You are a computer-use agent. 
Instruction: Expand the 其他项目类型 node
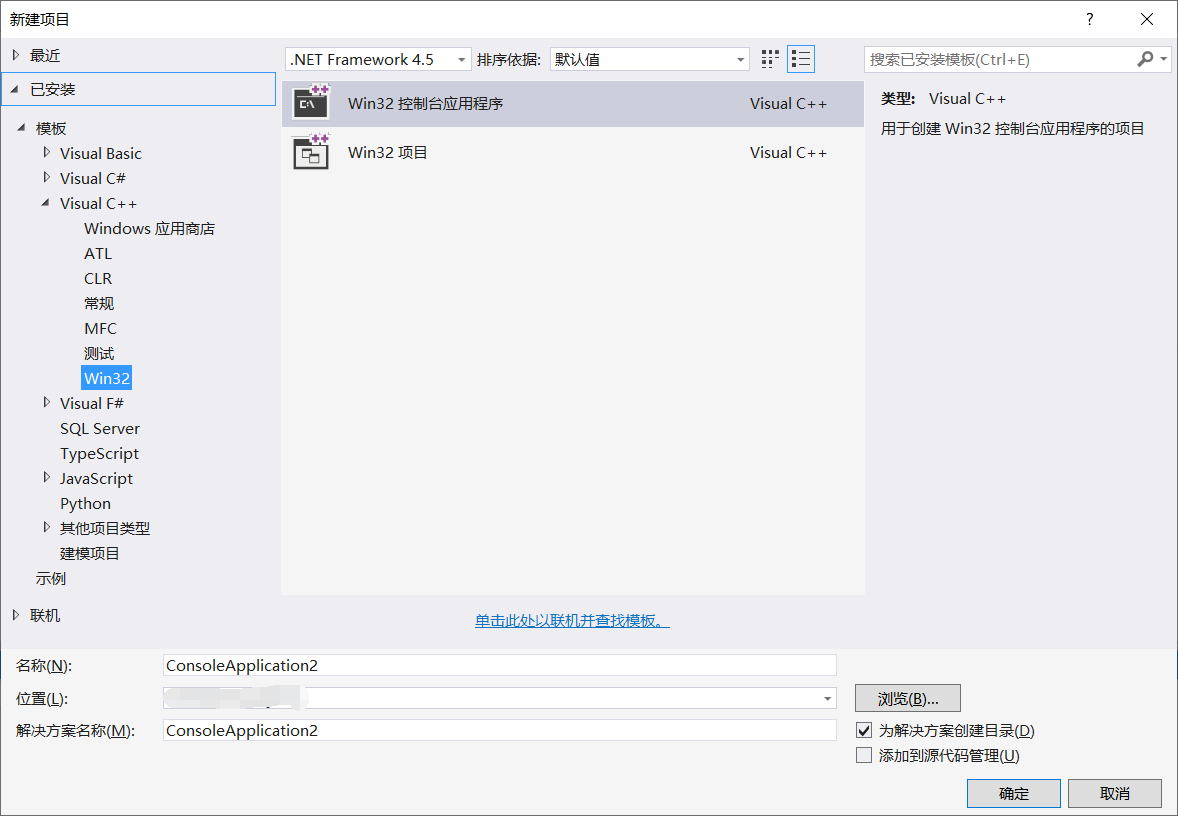[47, 527]
